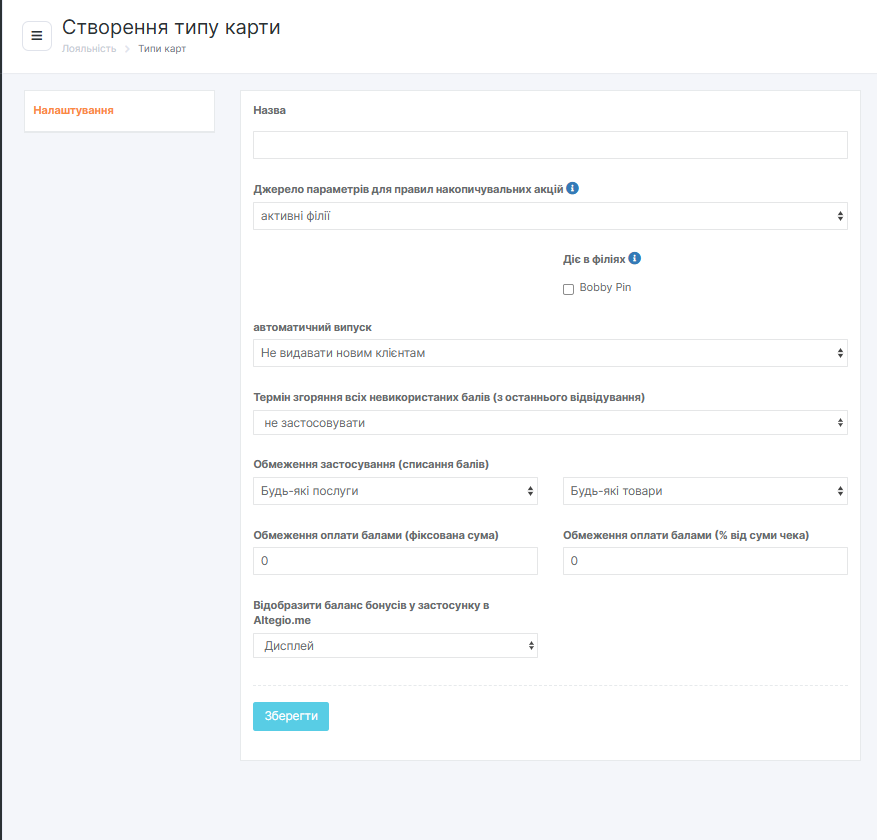The width and height of the screenshot is (877, 840).
Task: Click the percent of check limit field
Action: pos(705,562)
